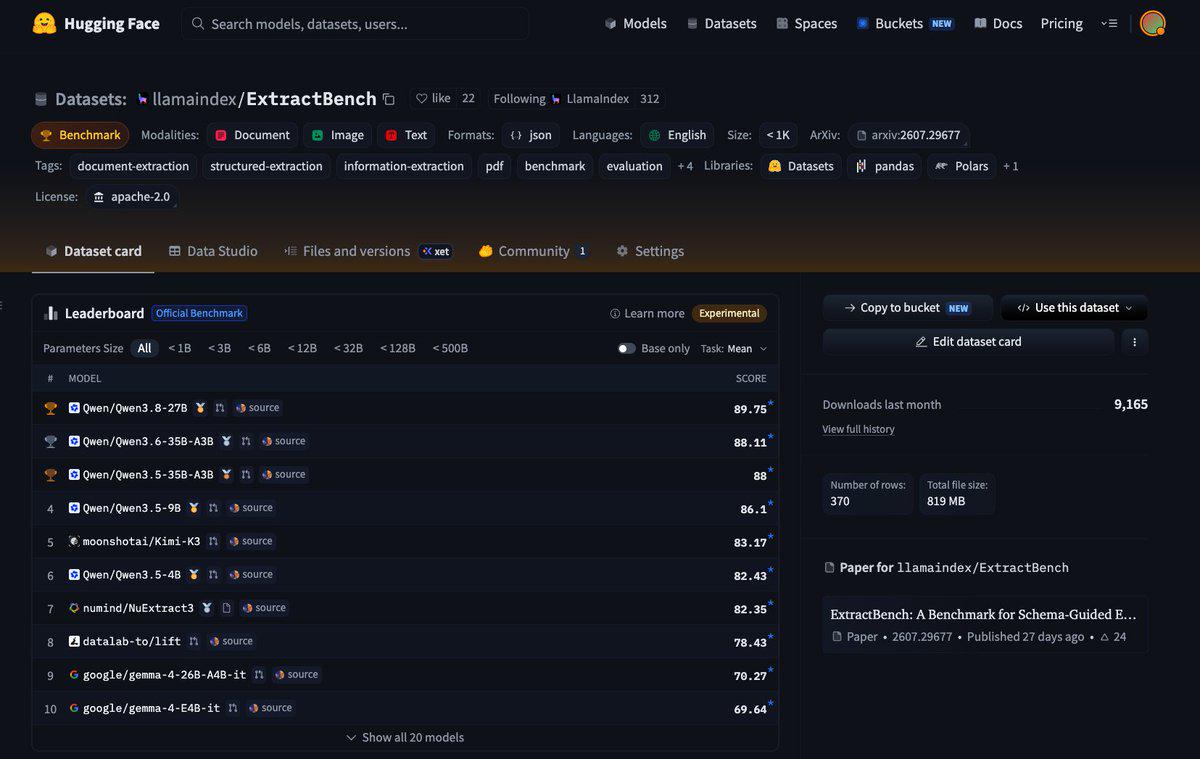Screen dimensions: 1200x759
Task: Click the medal icon for Qwen3.5-4B
Action: 193,575
